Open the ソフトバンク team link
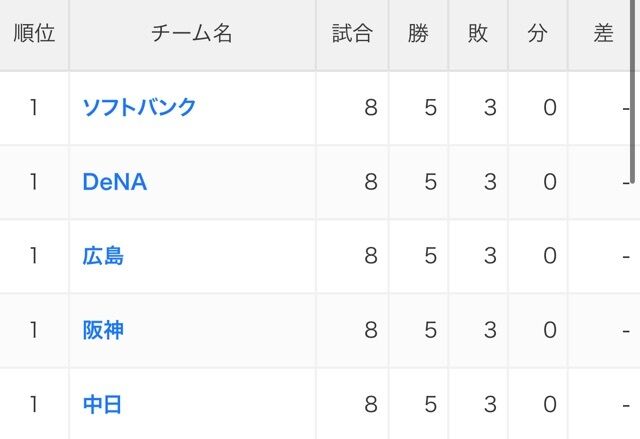This screenshot has width=640, height=439. pos(139,107)
